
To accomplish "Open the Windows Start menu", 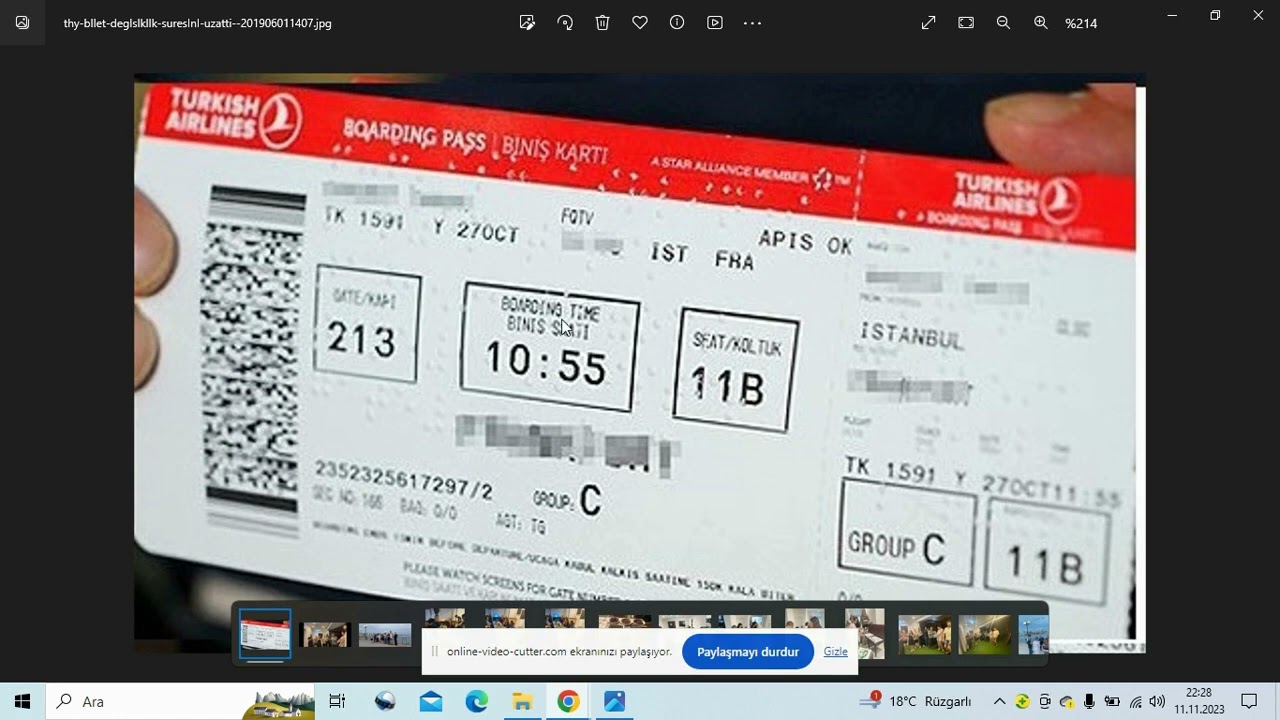I will [22, 701].
